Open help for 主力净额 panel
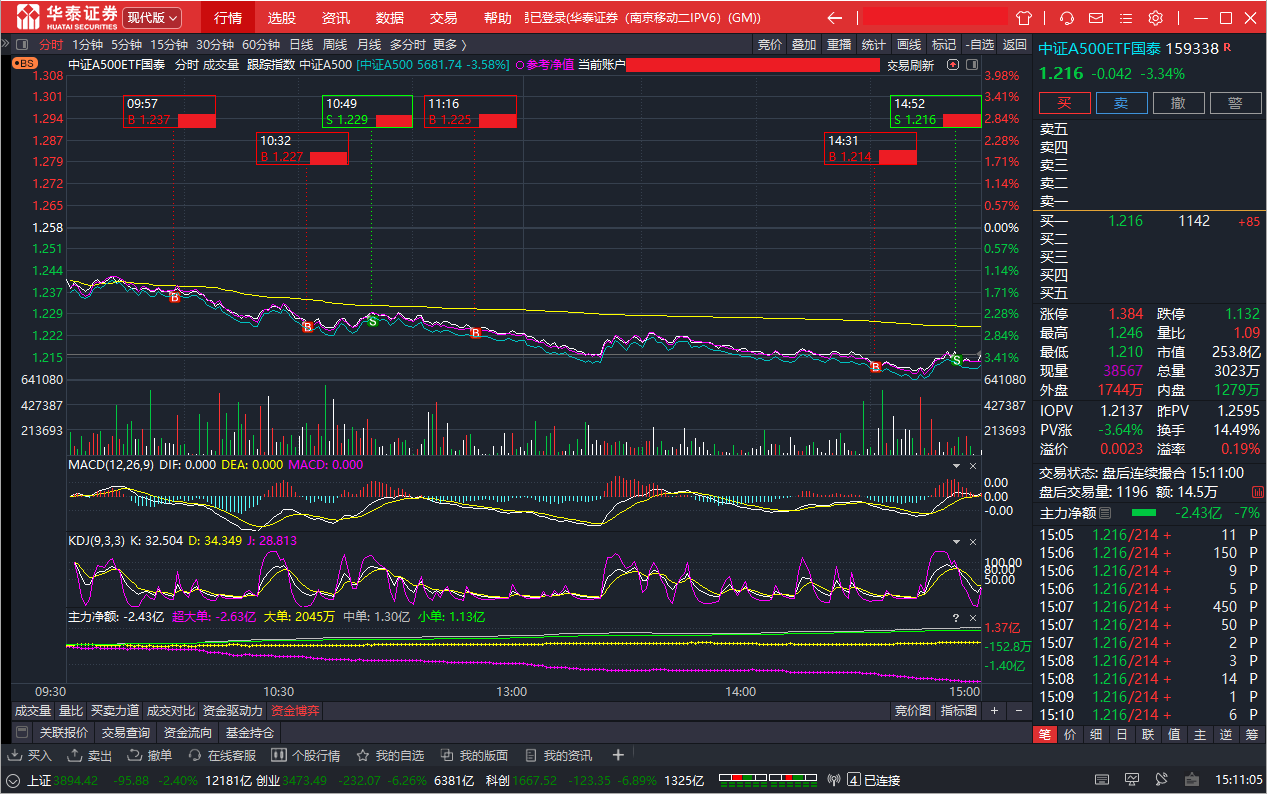The width and height of the screenshot is (1267, 794). click(x=955, y=618)
